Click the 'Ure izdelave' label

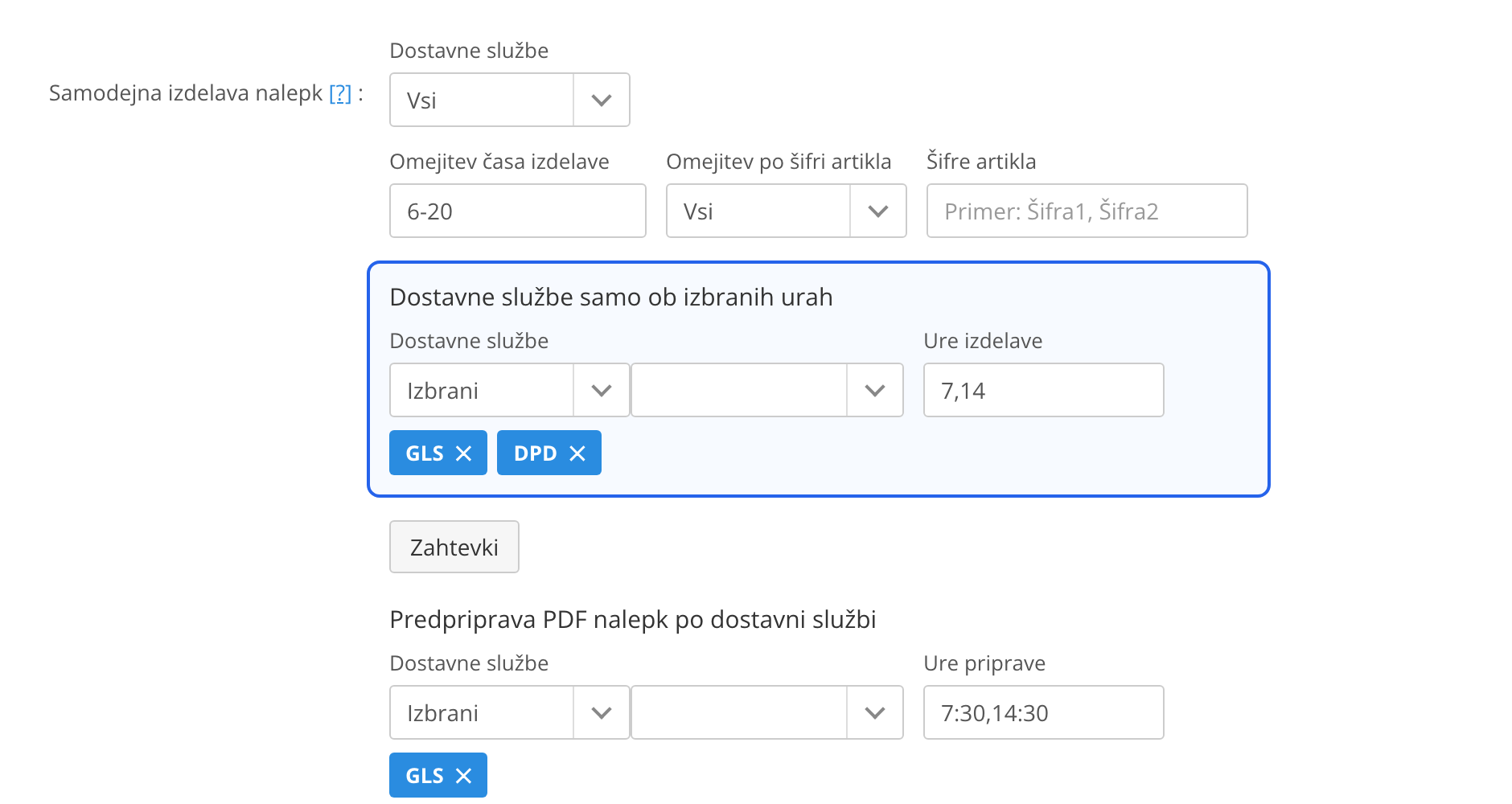(983, 341)
